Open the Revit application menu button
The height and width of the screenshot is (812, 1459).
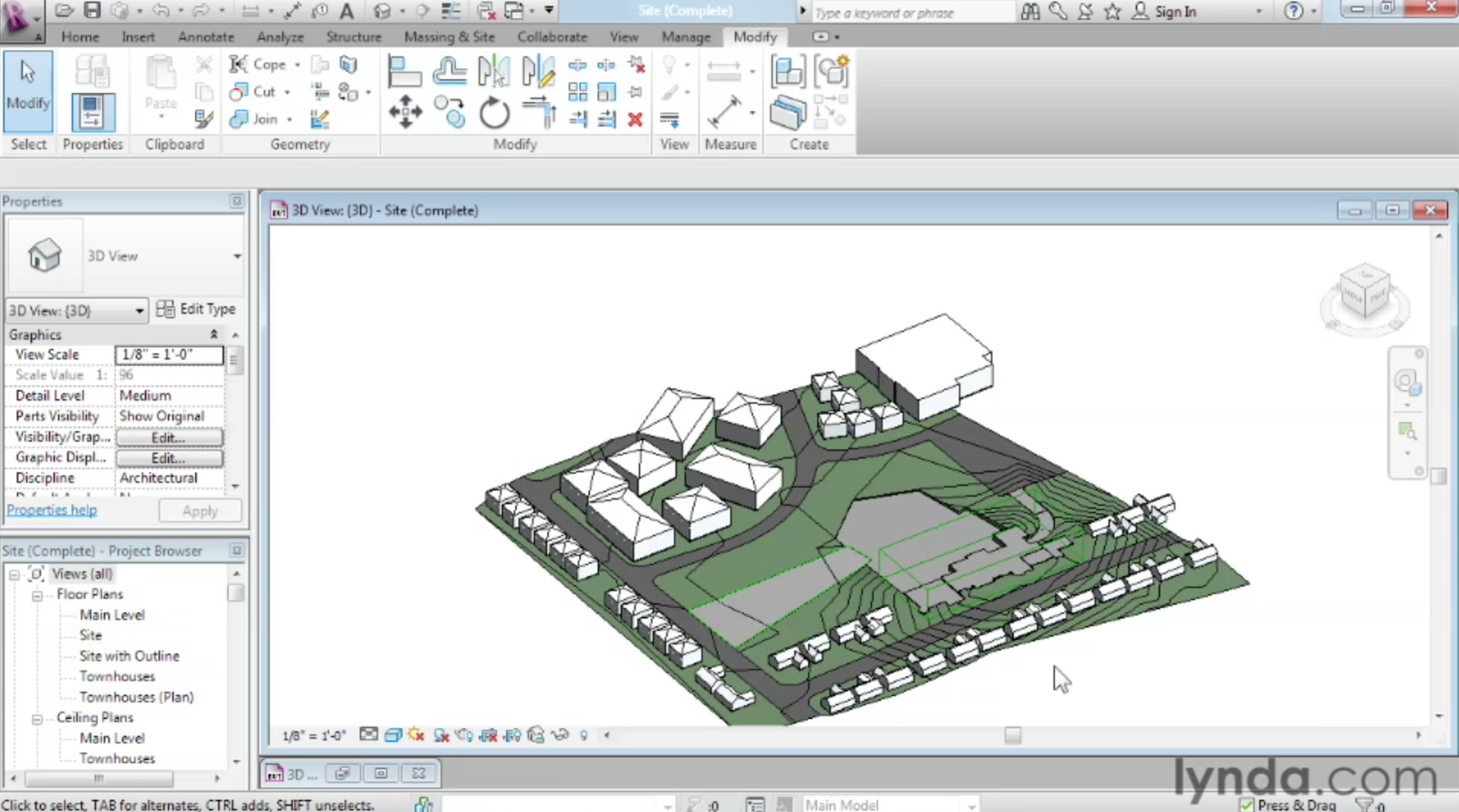pyautogui.click(x=21, y=20)
